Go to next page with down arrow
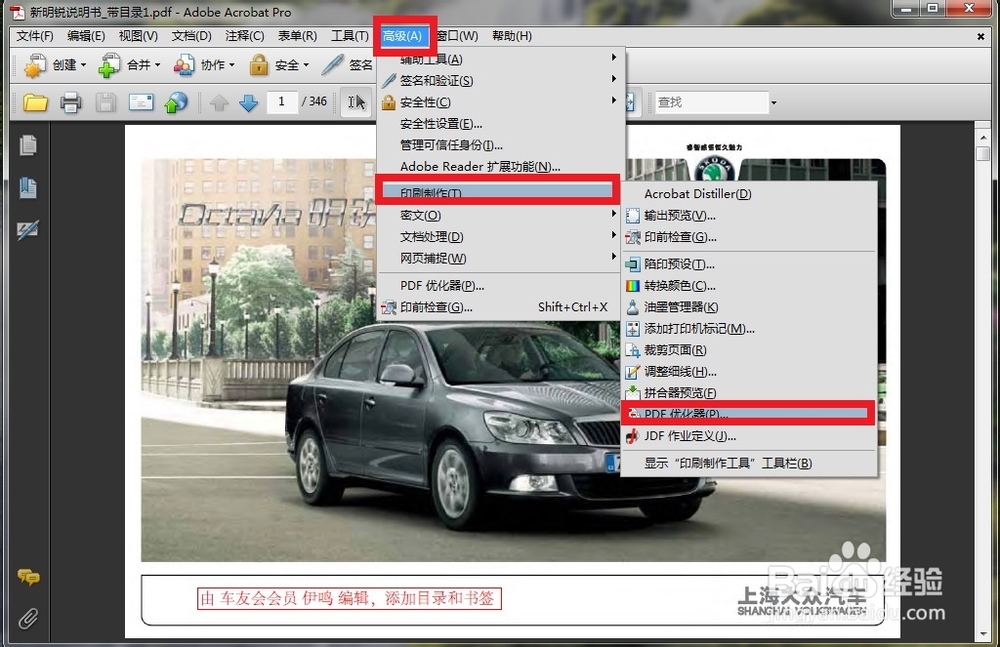The height and width of the screenshot is (647, 1000). point(249,101)
